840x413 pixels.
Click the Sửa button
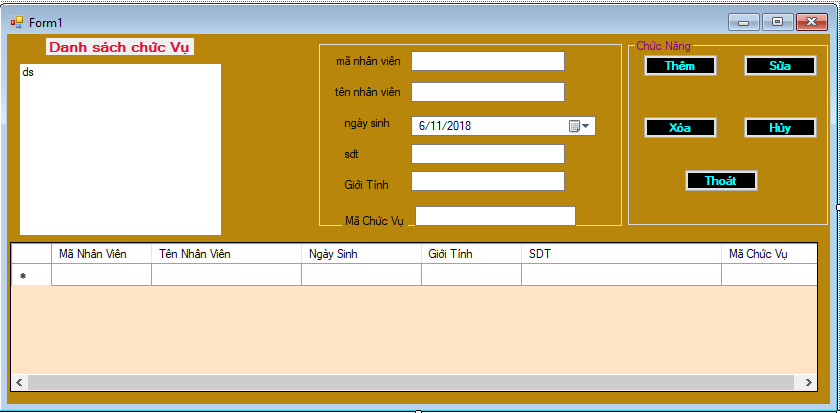coord(780,66)
